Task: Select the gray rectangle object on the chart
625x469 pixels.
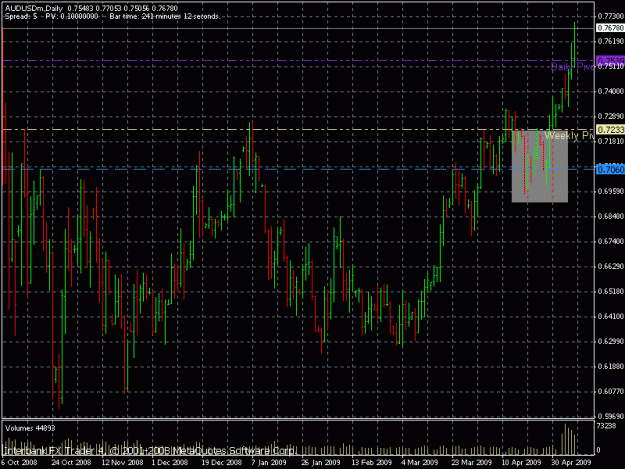Action: [x=540, y=167]
